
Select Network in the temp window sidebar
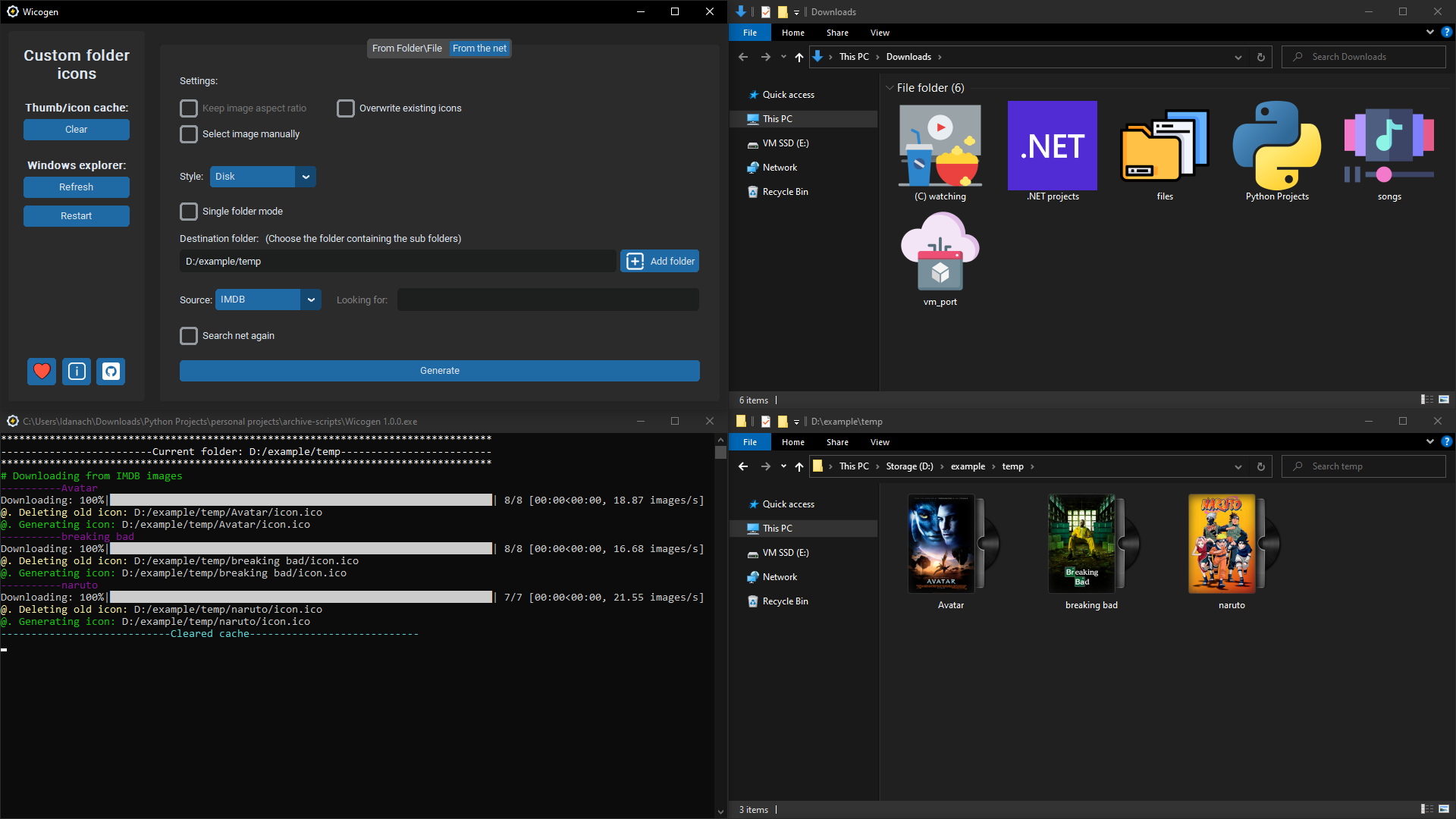(779, 576)
